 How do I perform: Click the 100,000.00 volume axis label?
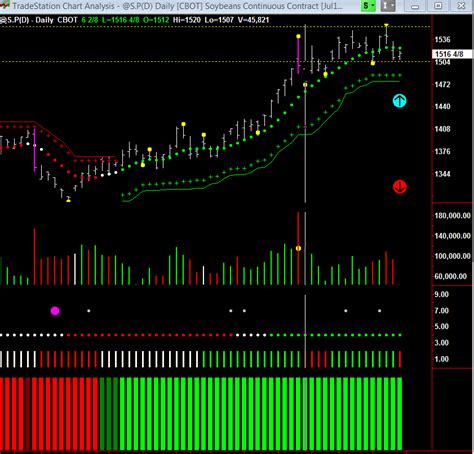(x=452, y=256)
